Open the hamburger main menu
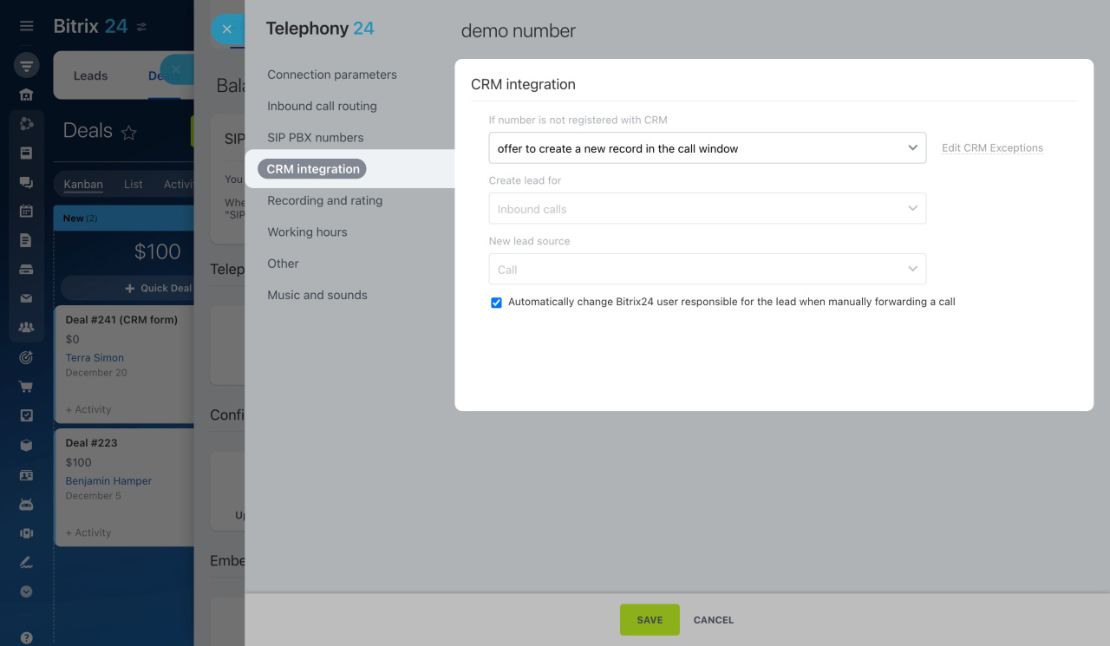Viewport: 1110px width, 646px height. (26, 26)
